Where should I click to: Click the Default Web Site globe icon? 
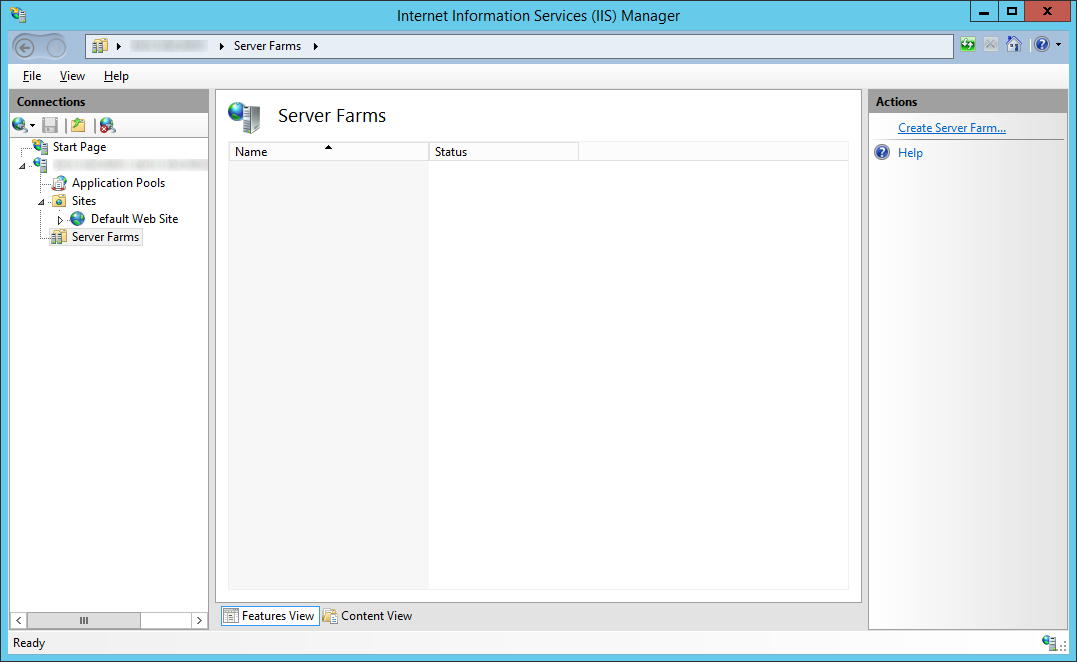(x=78, y=218)
